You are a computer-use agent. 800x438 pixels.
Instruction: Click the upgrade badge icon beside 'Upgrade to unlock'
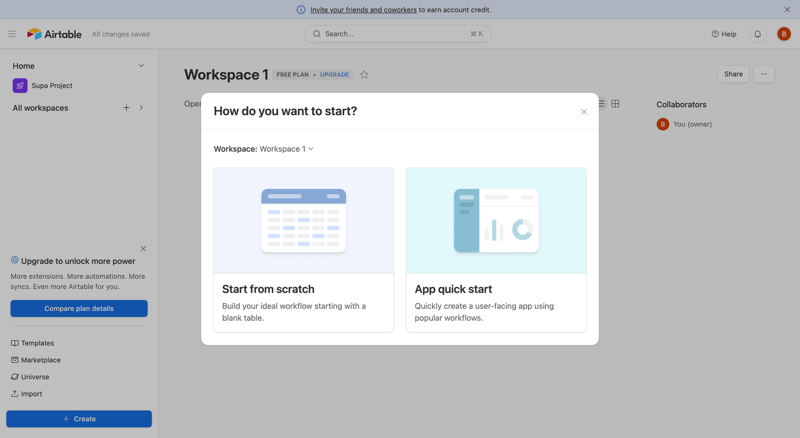coord(15,260)
